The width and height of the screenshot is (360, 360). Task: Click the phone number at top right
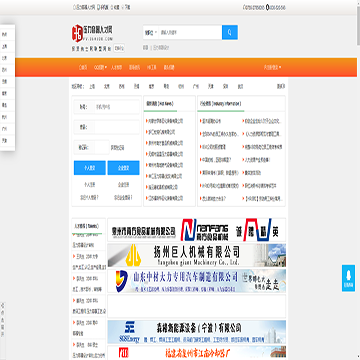pos(254,7)
